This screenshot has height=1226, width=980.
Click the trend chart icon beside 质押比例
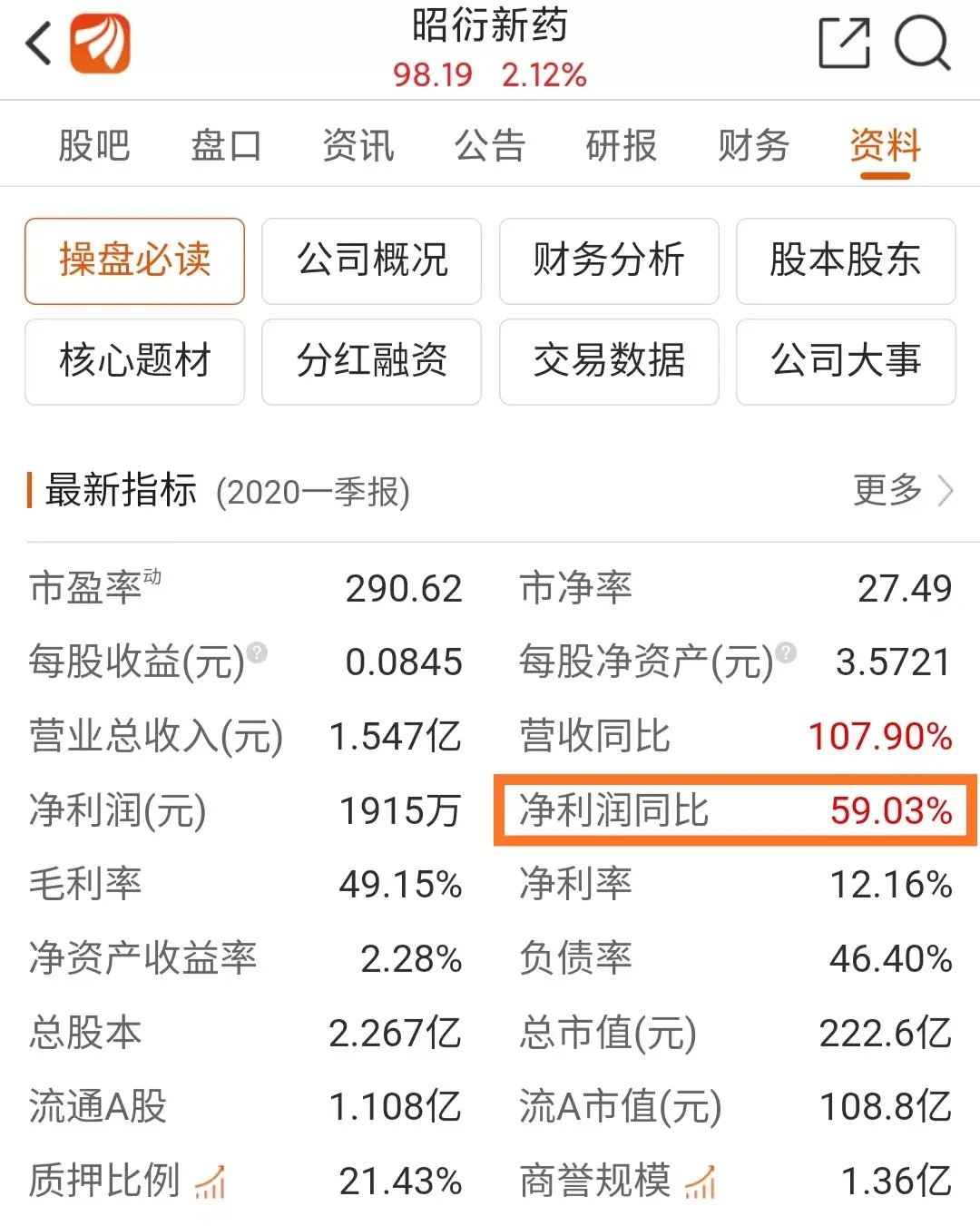(x=211, y=1182)
